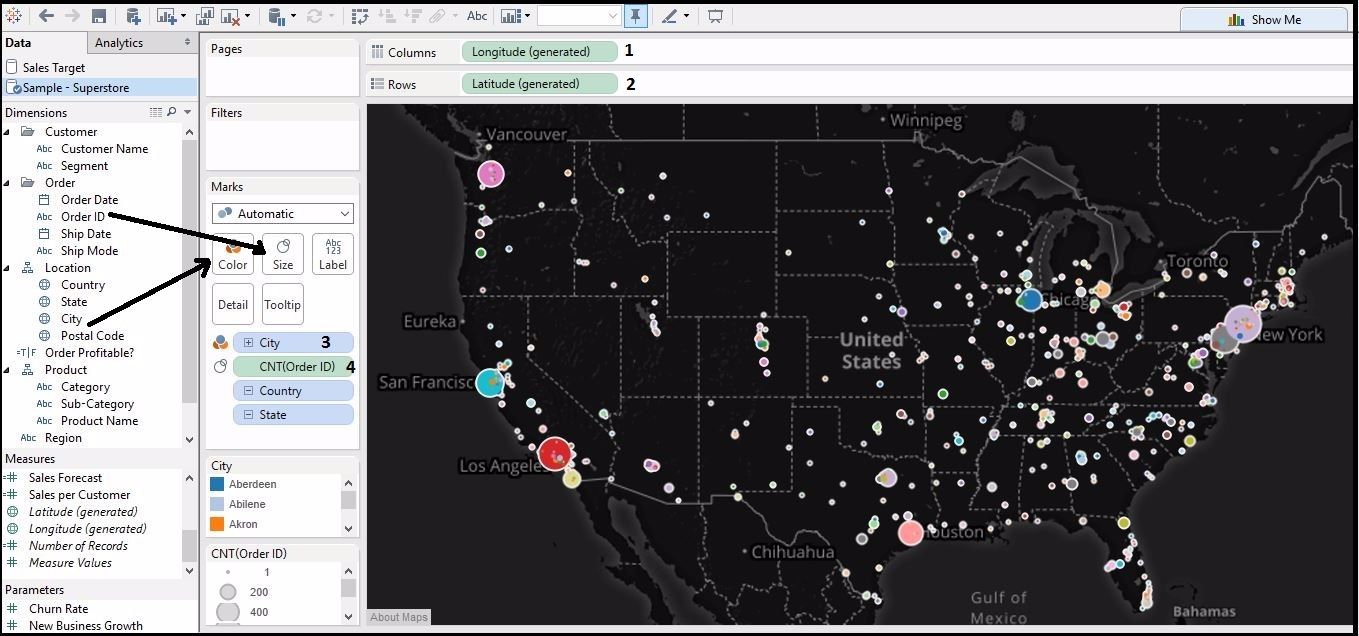Click the Label marks card button
Viewport: 1359px width, 636px height.
[x=333, y=254]
